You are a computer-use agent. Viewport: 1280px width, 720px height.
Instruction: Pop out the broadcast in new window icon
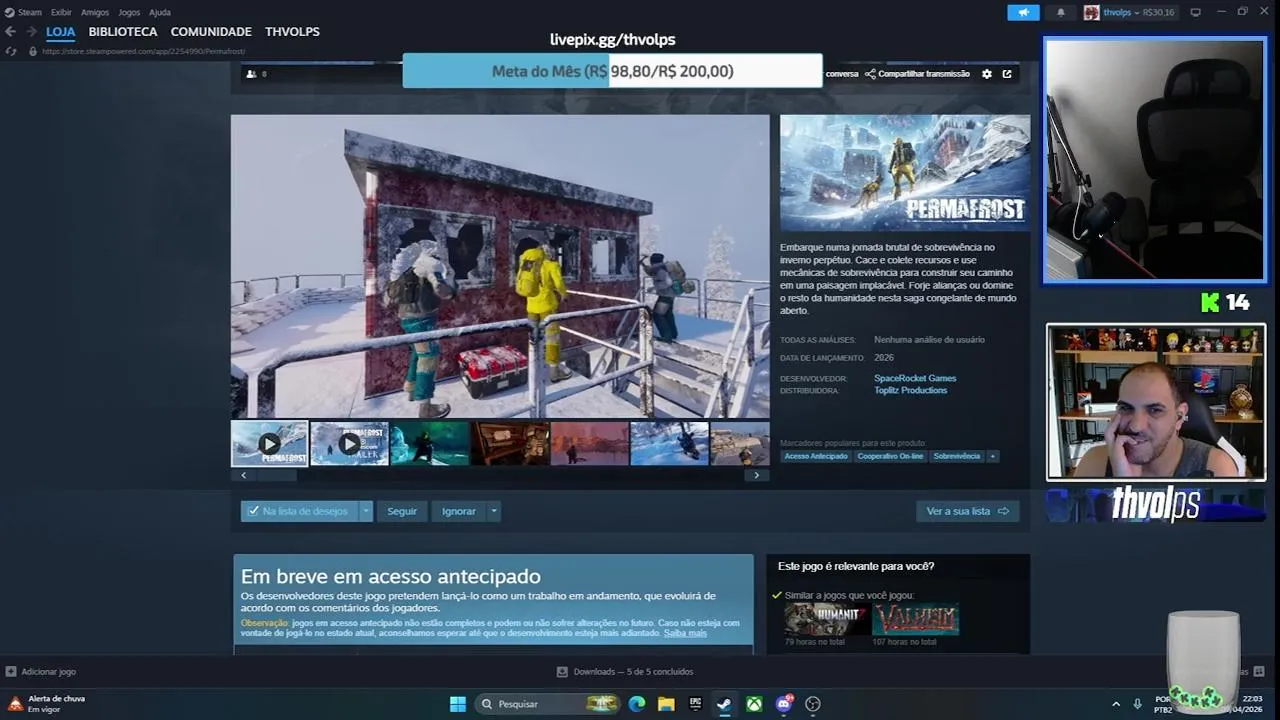tap(1007, 74)
